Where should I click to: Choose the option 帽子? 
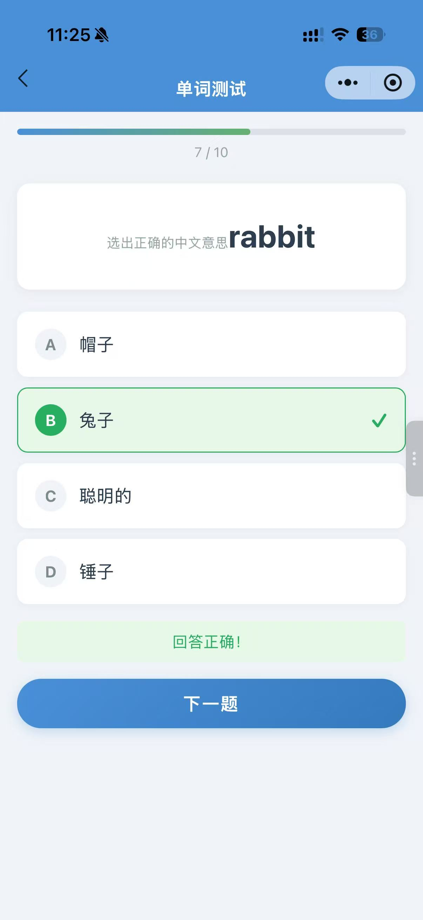coord(211,344)
